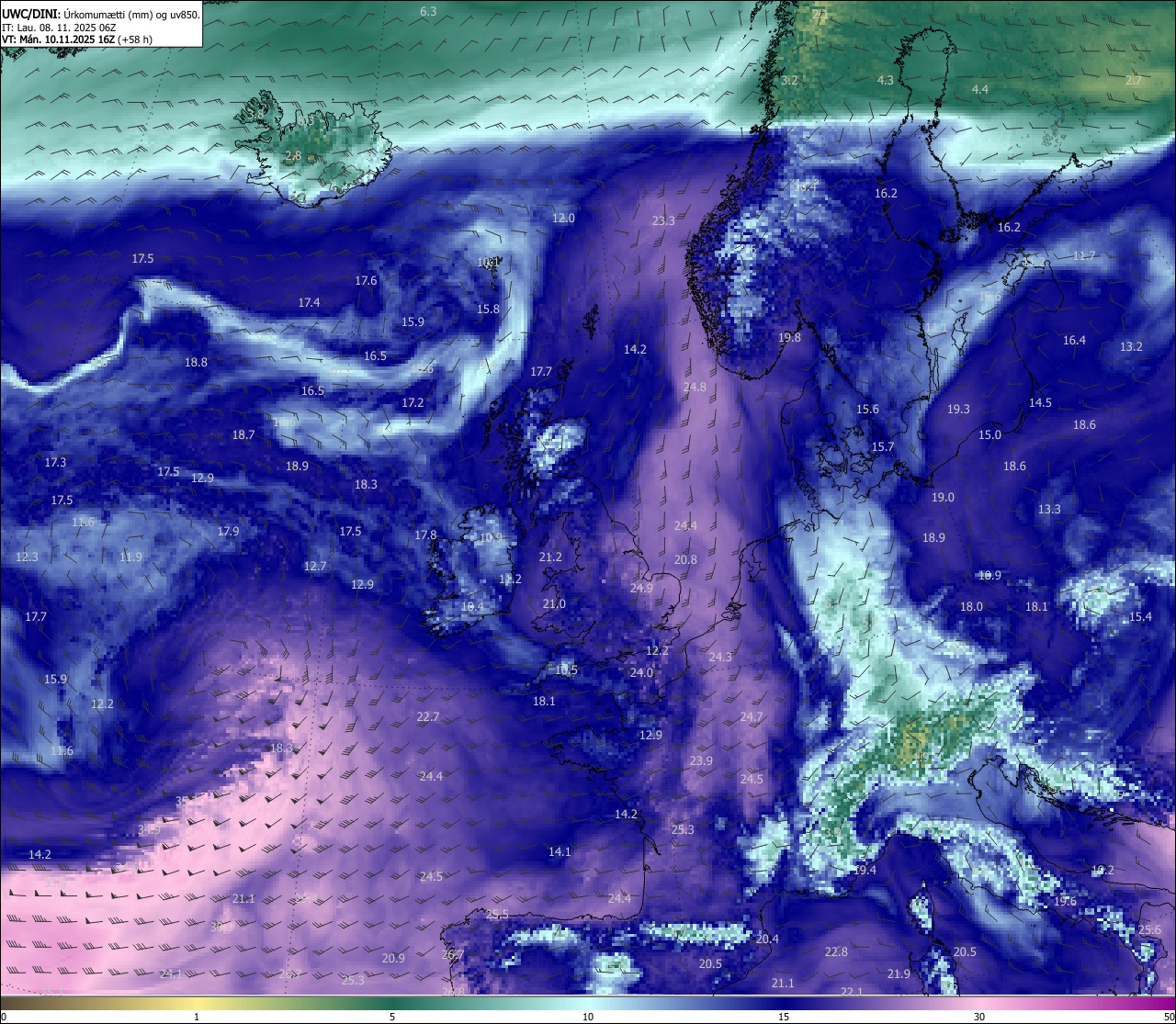The image size is (1176, 1024).
Task: Click the 22.8 value label
Action: click(836, 952)
